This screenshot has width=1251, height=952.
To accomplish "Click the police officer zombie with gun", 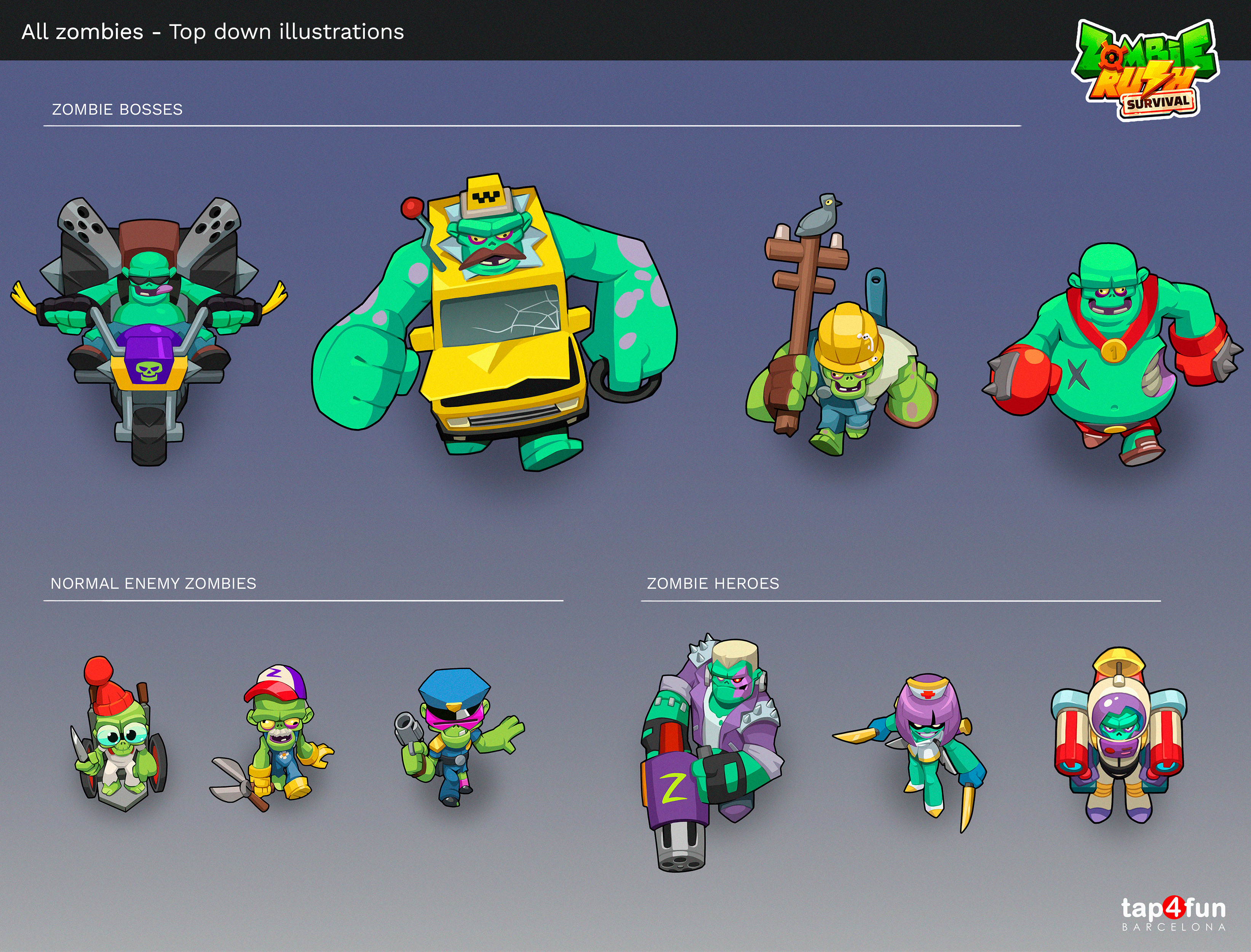I will click(x=459, y=737).
